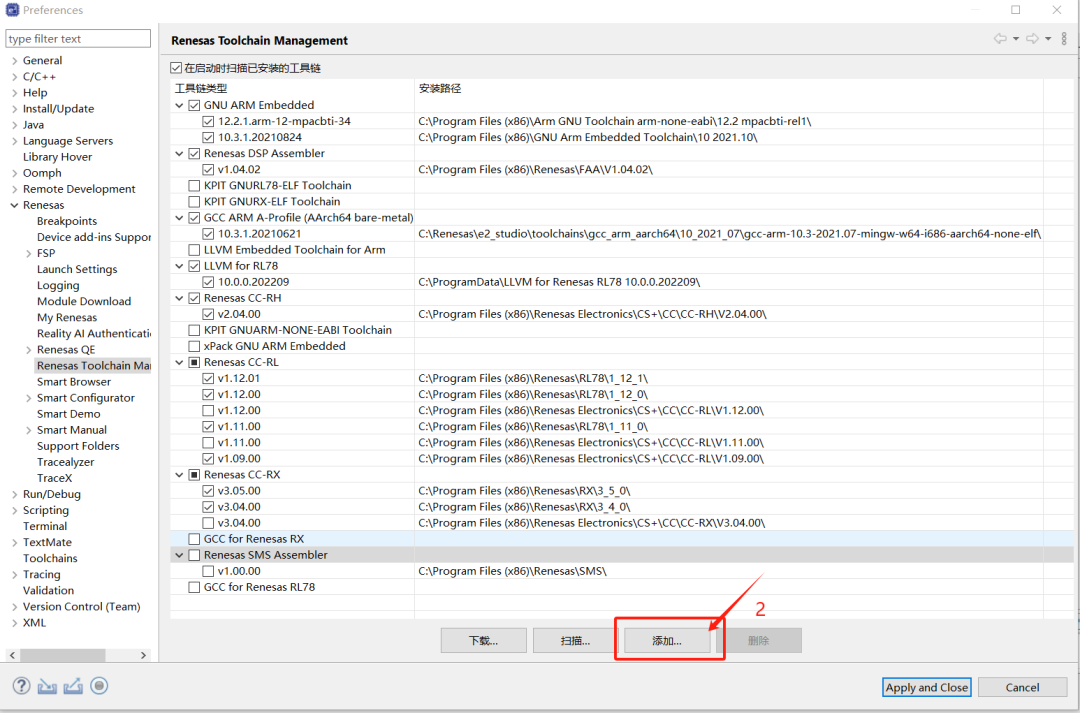Select Breakpoints under Renesas

(67, 221)
